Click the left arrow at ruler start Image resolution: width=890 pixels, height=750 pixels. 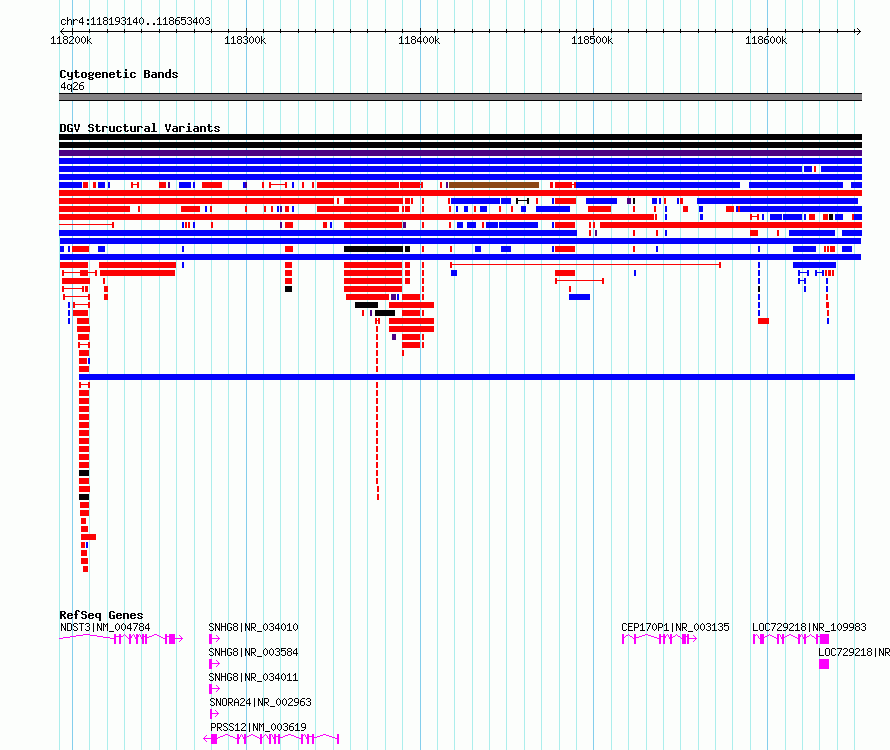tap(62, 31)
